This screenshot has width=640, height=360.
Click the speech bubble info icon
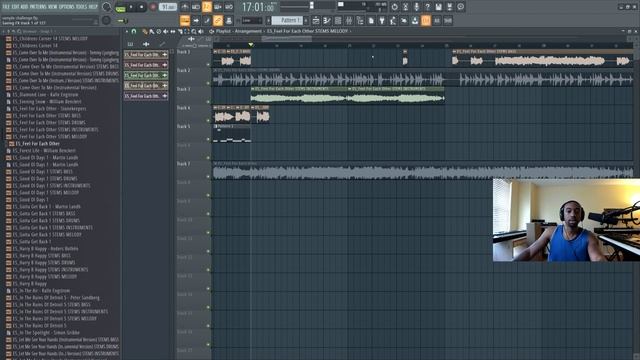coord(460,7)
